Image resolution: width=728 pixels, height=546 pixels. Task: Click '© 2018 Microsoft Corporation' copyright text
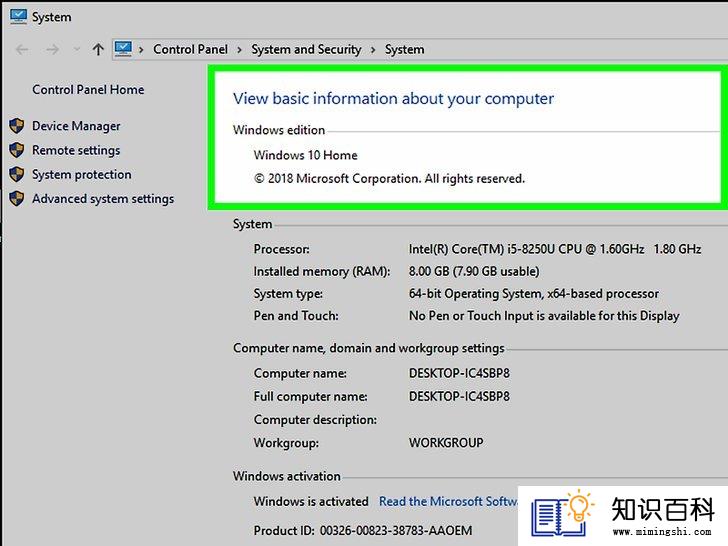coord(389,179)
